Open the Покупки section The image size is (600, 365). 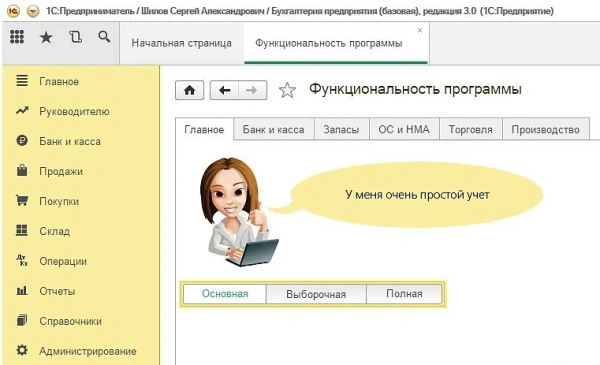click(81, 201)
